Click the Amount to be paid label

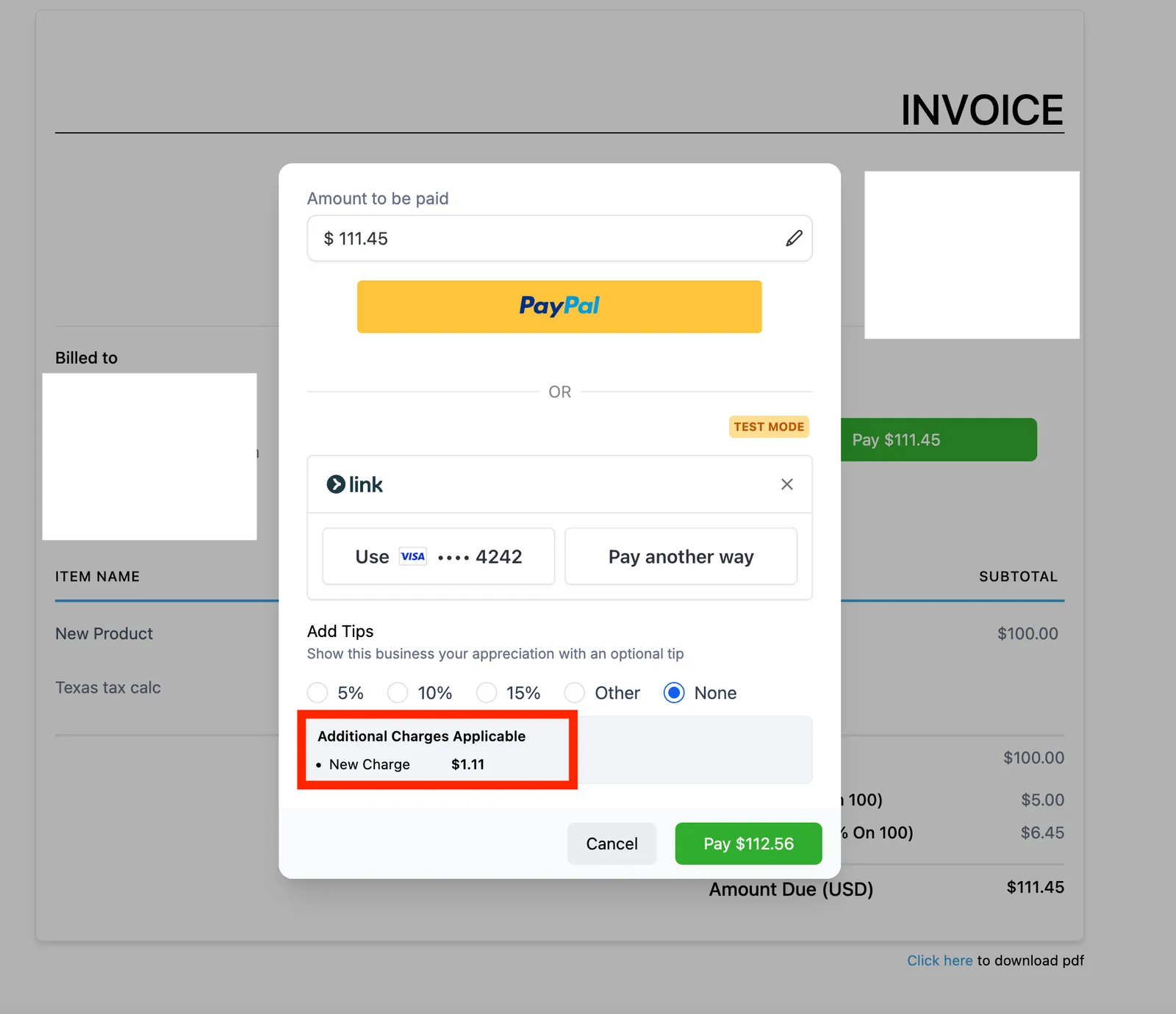coord(378,198)
